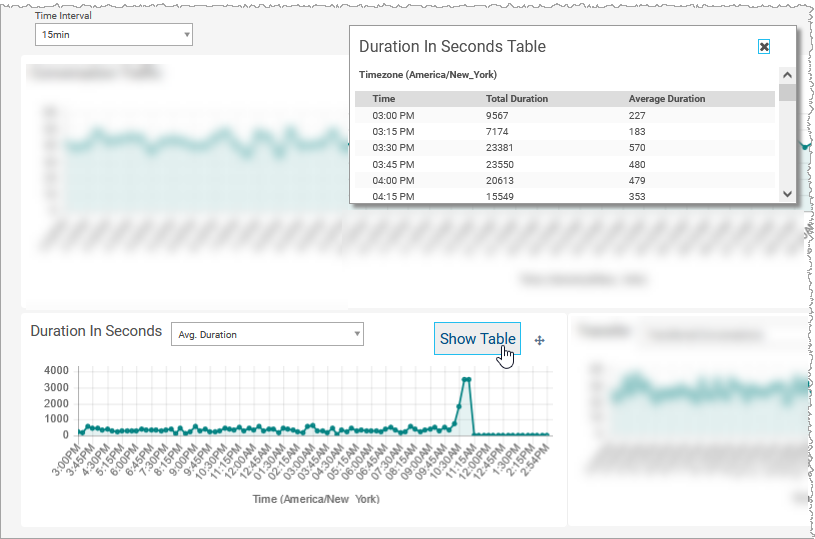Click the peak data point in Duration chart
Viewport: 815px width, 539px height.
[466, 380]
